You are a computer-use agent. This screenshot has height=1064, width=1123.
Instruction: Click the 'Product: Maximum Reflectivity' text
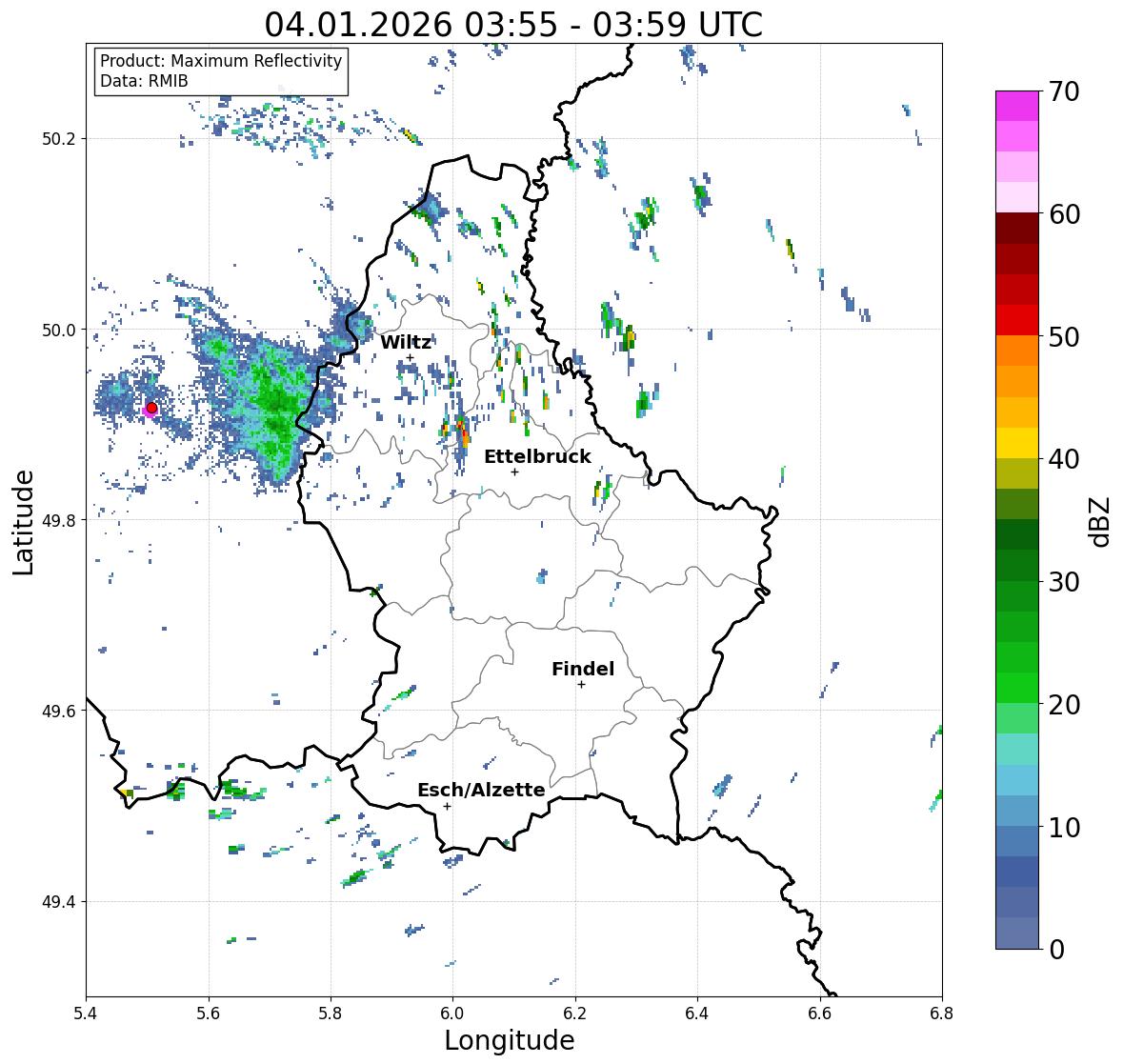[x=221, y=61]
